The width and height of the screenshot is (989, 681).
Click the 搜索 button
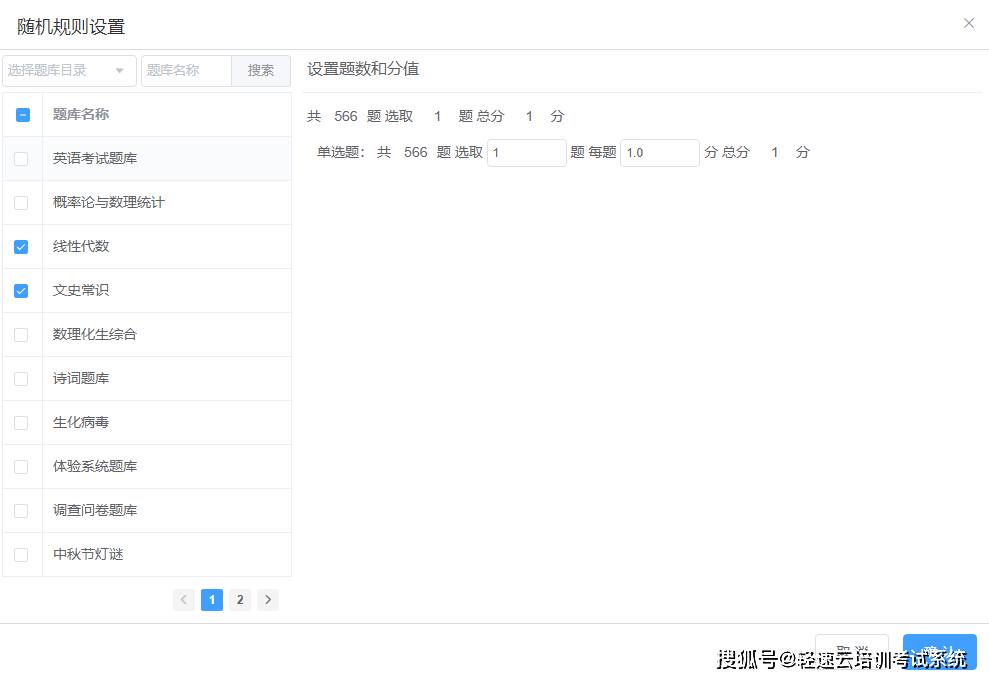[261, 71]
